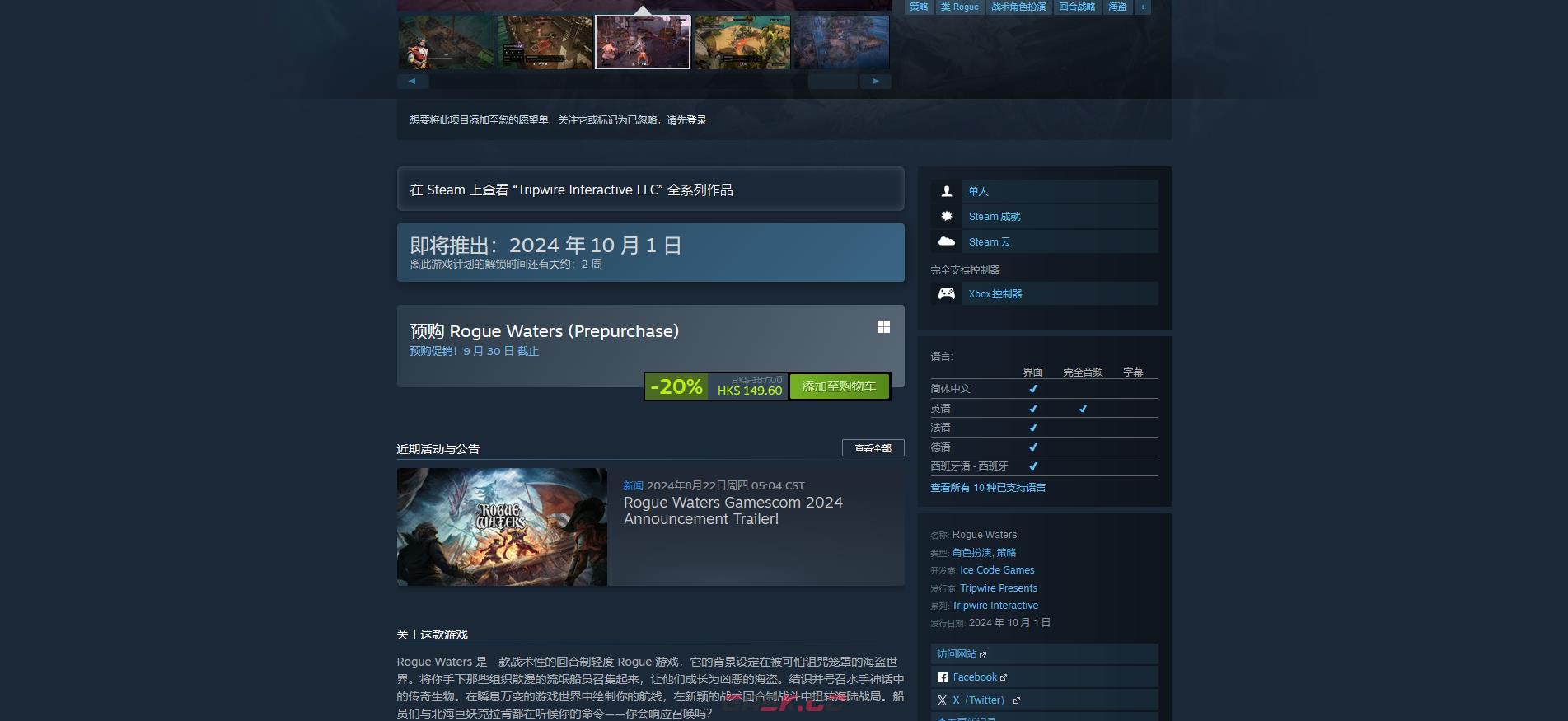Viewport: 1568px width, 721px height.
Task: Click the 预购 Rogue Waters (Prepurchase) title
Action: click(544, 331)
